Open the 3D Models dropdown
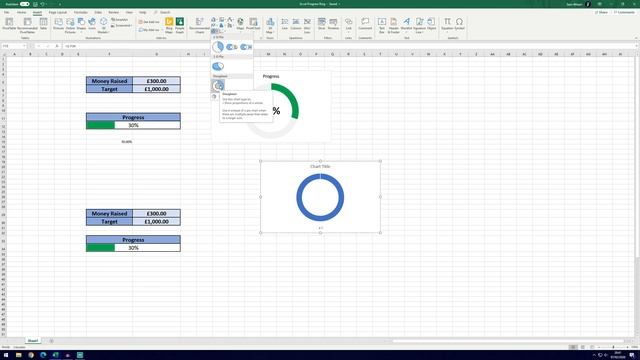640x360 pixels. point(103,25)
